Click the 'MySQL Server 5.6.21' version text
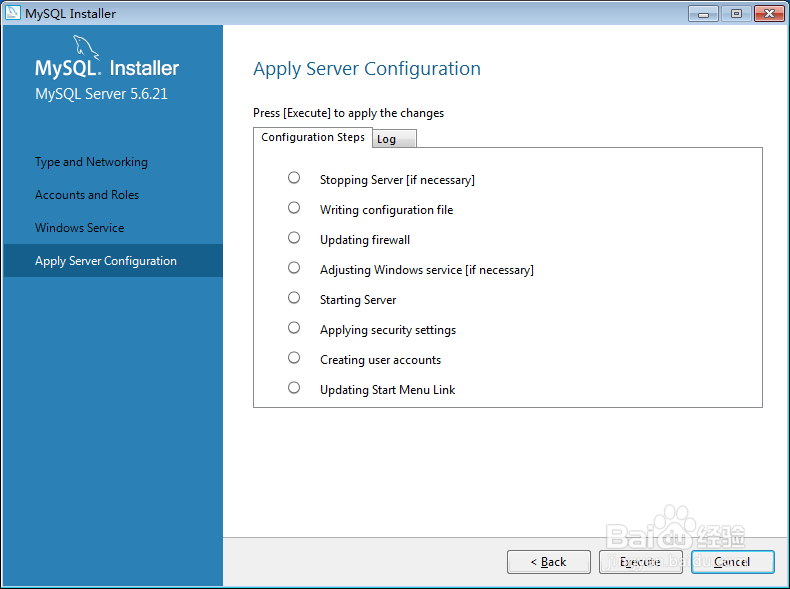The height and width of the screenshot is (589, 790). click(x=101, y=94)
